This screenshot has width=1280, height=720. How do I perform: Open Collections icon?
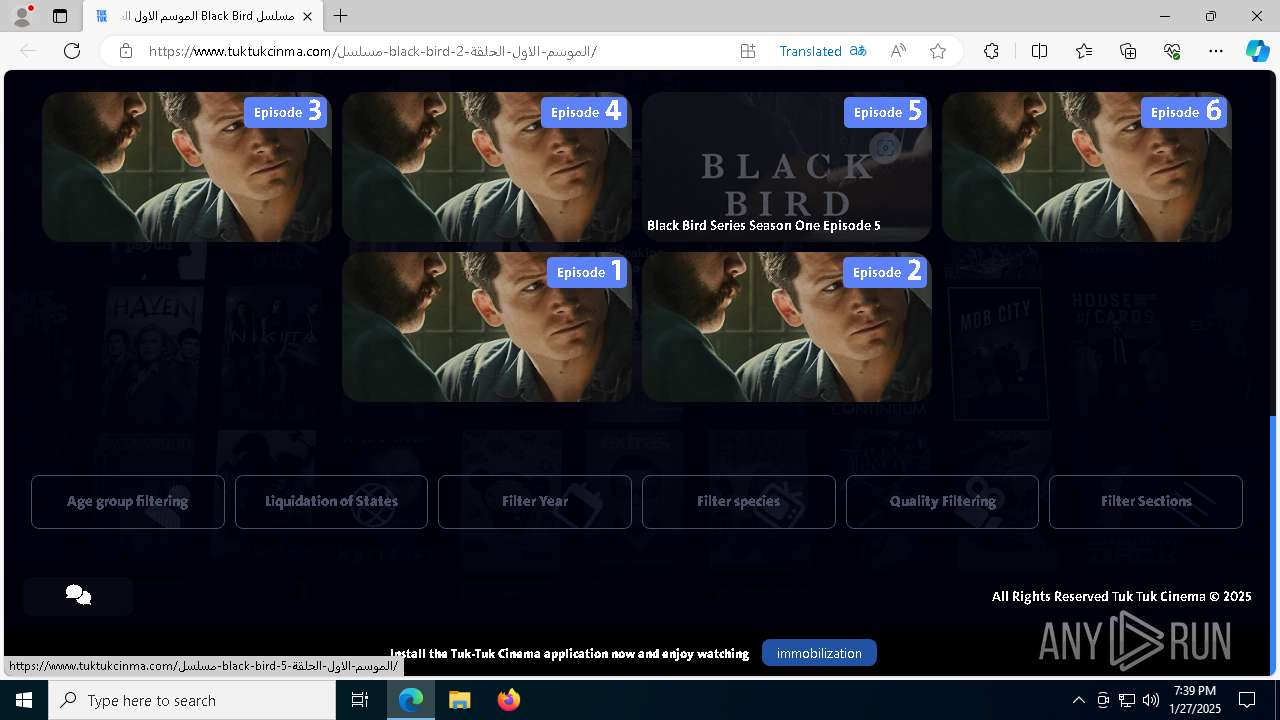(x=1128, y=51)
